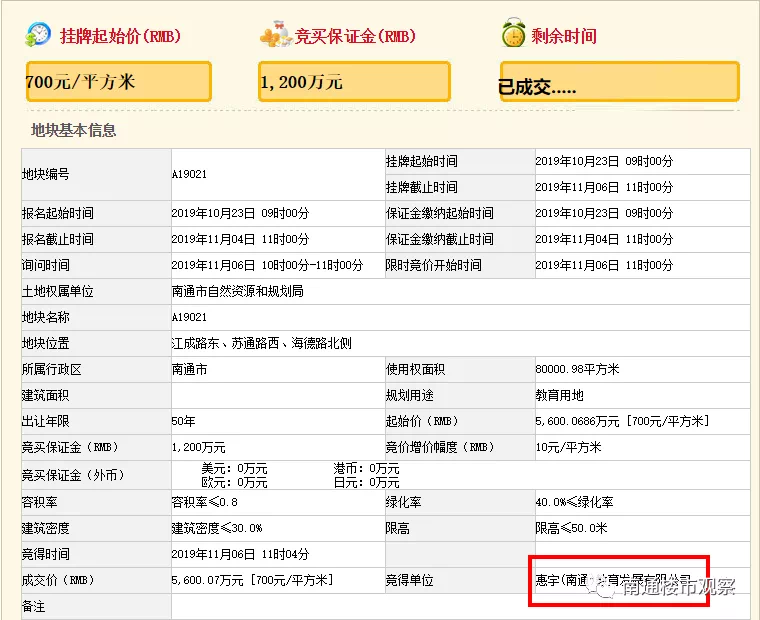Click the 教育用地 planned use value
The image size is (760, 620).
(560, 395)
